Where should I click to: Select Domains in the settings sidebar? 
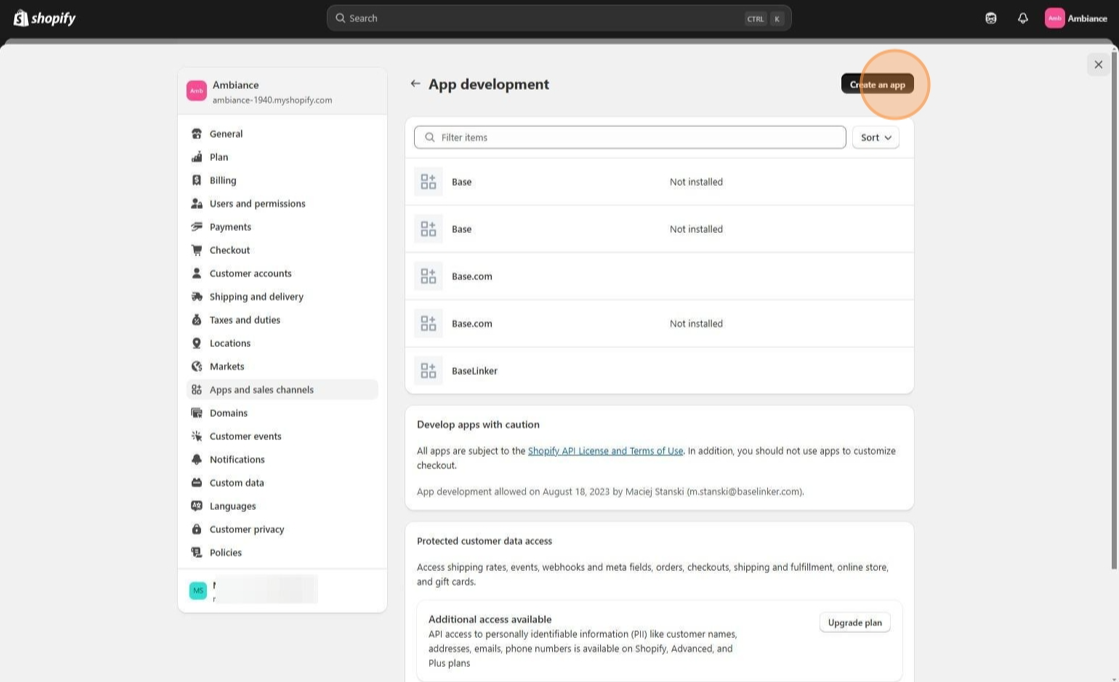point(228,413)
